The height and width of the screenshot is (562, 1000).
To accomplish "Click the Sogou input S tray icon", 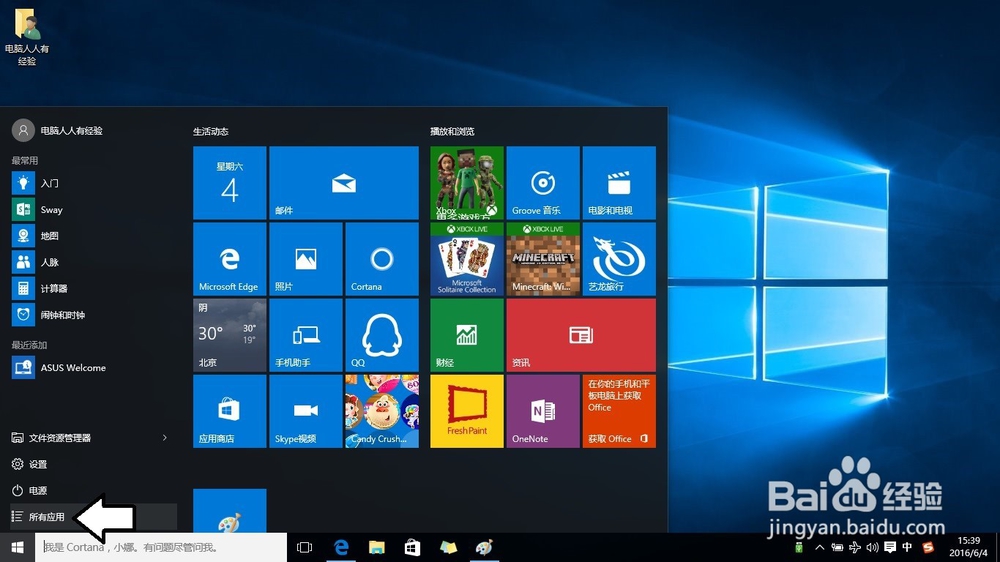I will point(928,547).
